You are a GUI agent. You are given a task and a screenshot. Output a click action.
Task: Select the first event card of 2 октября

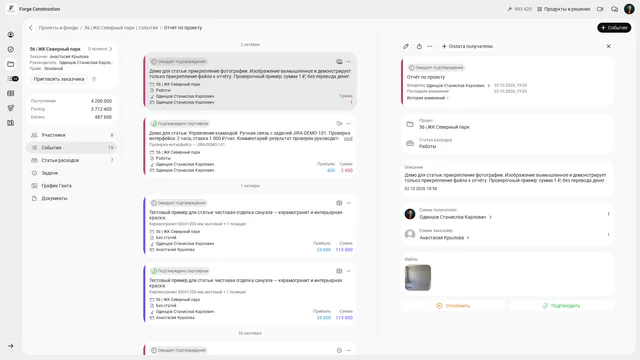pos(250,82)
